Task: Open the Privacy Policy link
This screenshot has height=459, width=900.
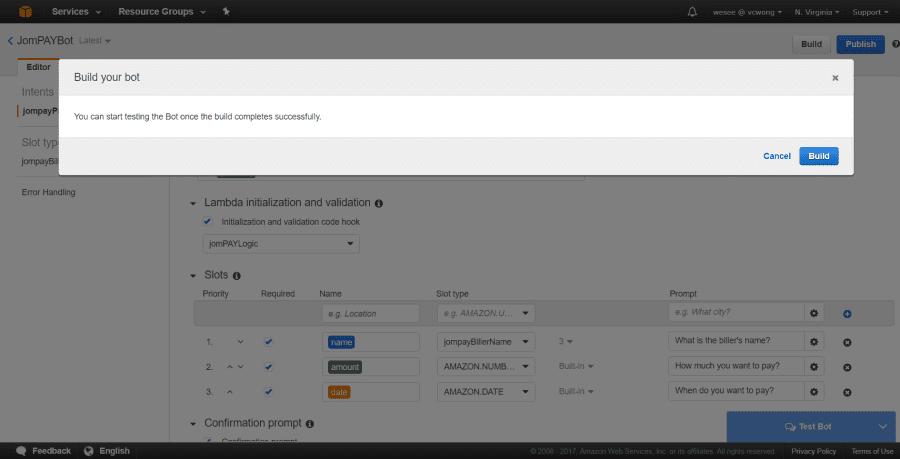Action: coord(813,452)
